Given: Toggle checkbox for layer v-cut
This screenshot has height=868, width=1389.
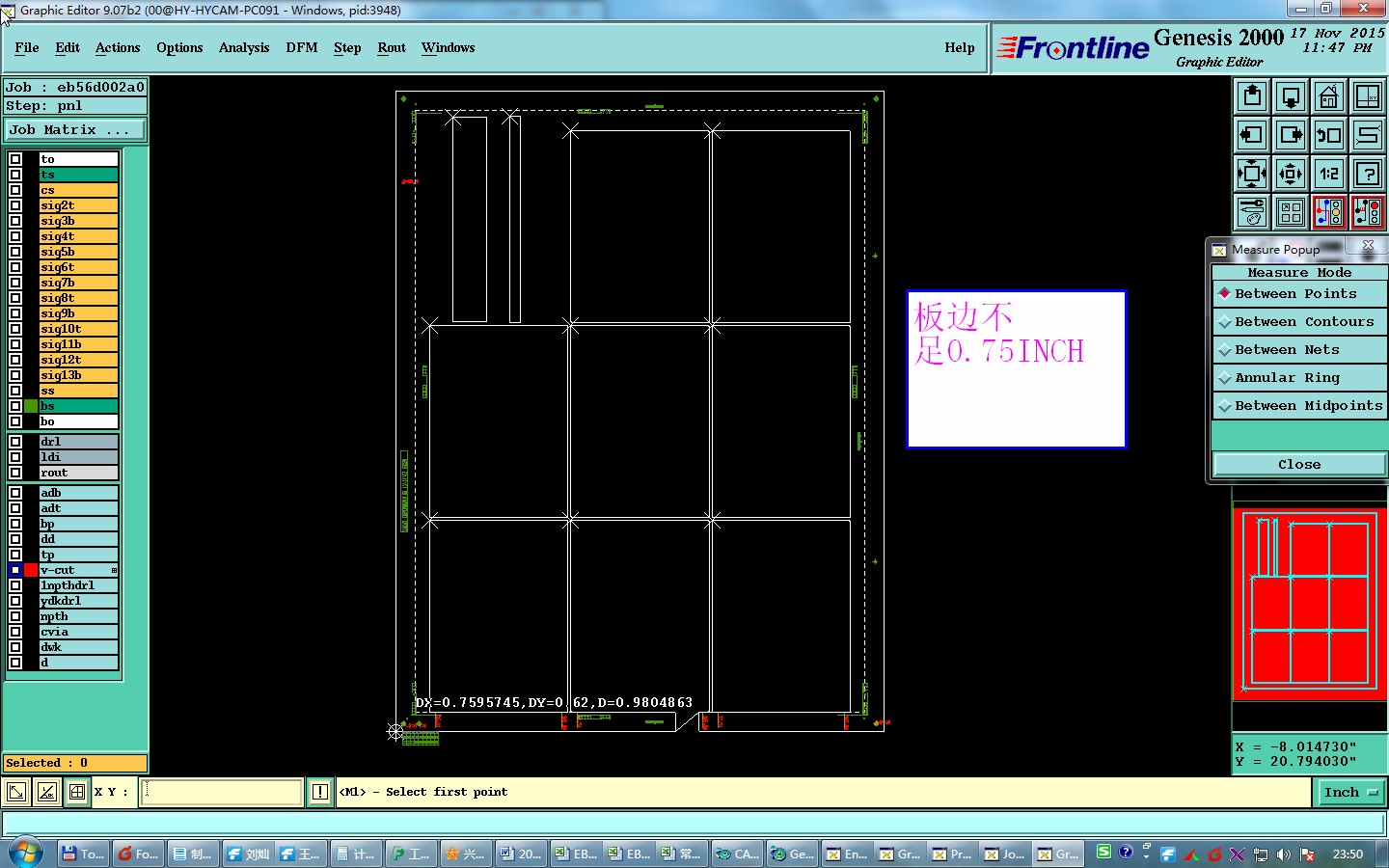Looking at the screenshot, I should (x=15, y=570).
